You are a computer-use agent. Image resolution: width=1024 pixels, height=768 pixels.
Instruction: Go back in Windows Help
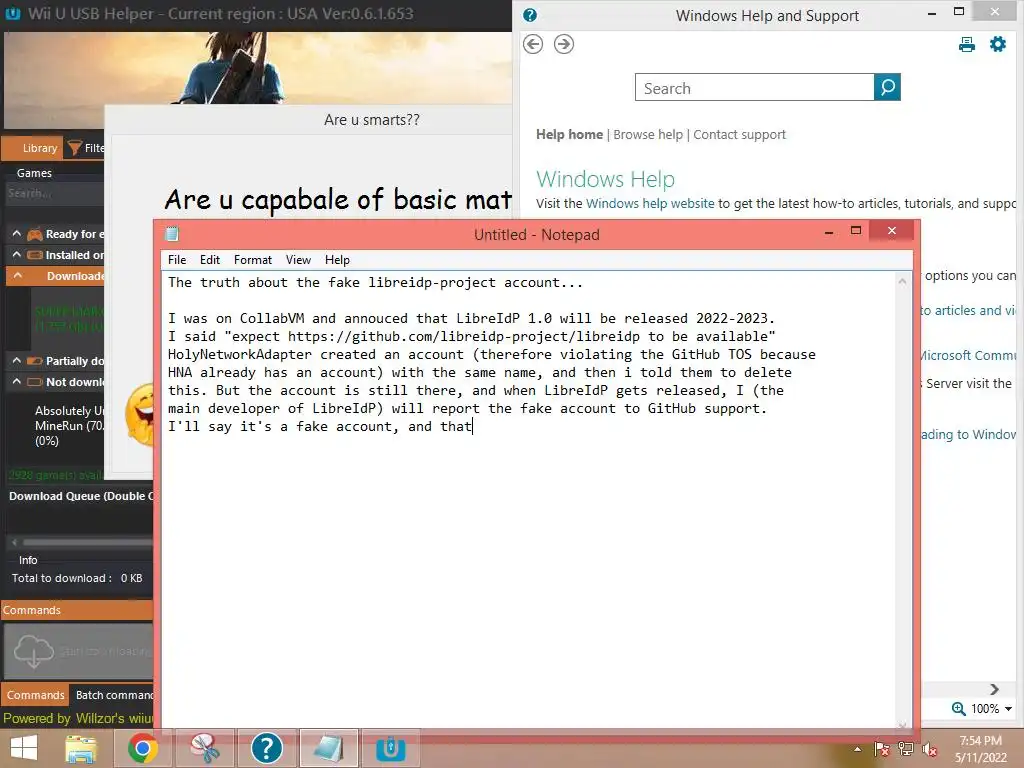click(533, 44)
